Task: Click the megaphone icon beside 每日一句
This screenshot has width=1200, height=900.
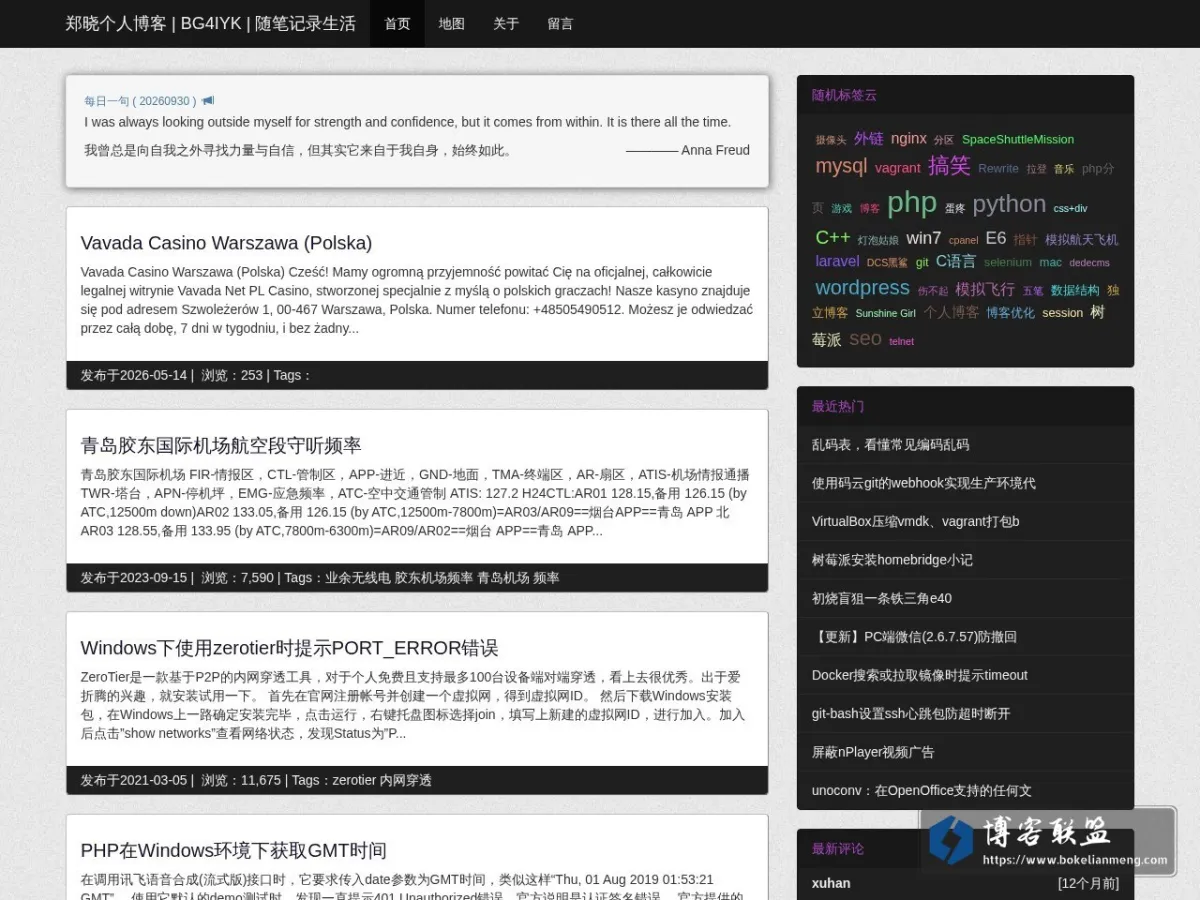Action: click(x=208, y=101)
